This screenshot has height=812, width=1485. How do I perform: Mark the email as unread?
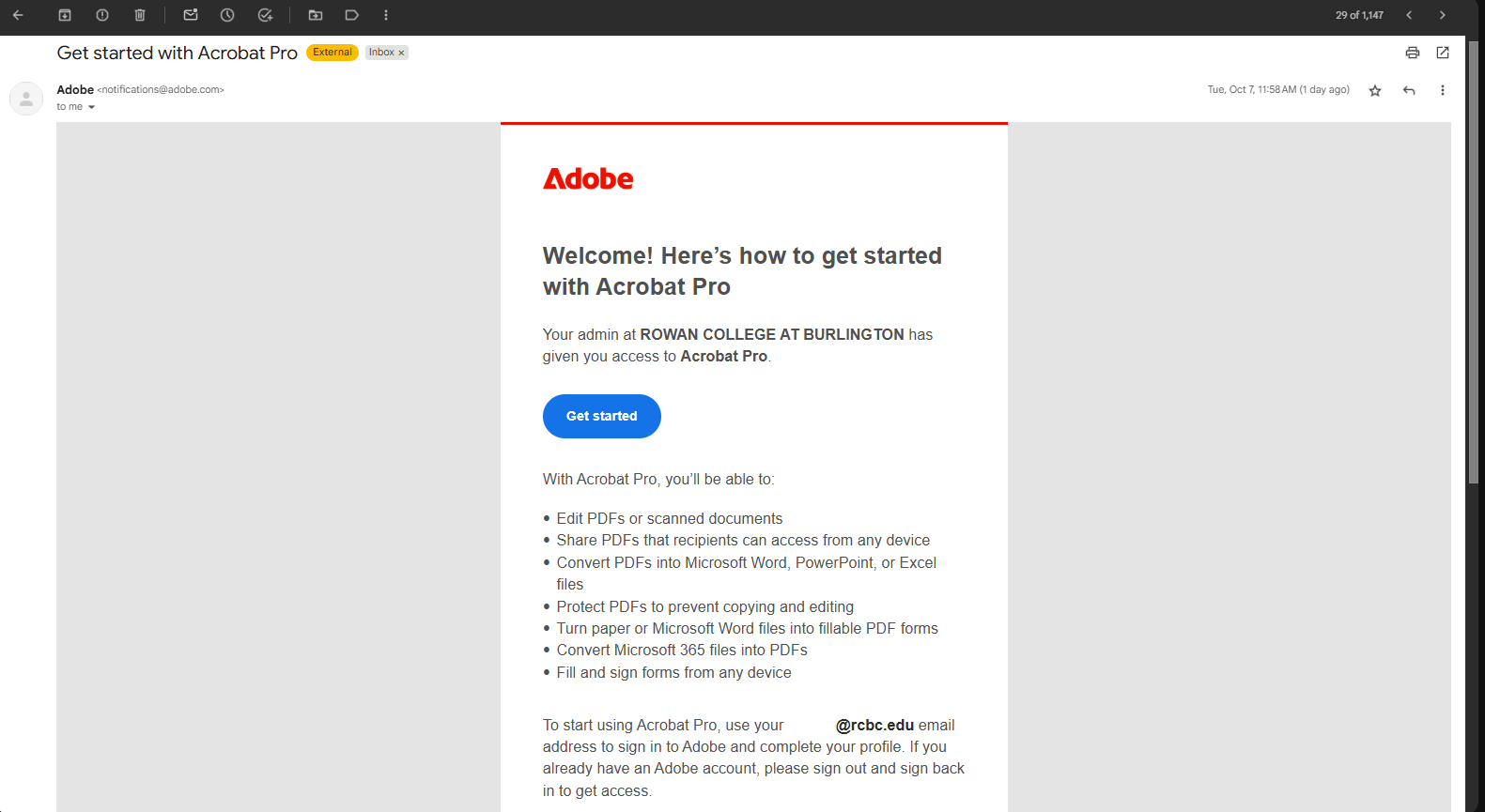tap(191, 15)
